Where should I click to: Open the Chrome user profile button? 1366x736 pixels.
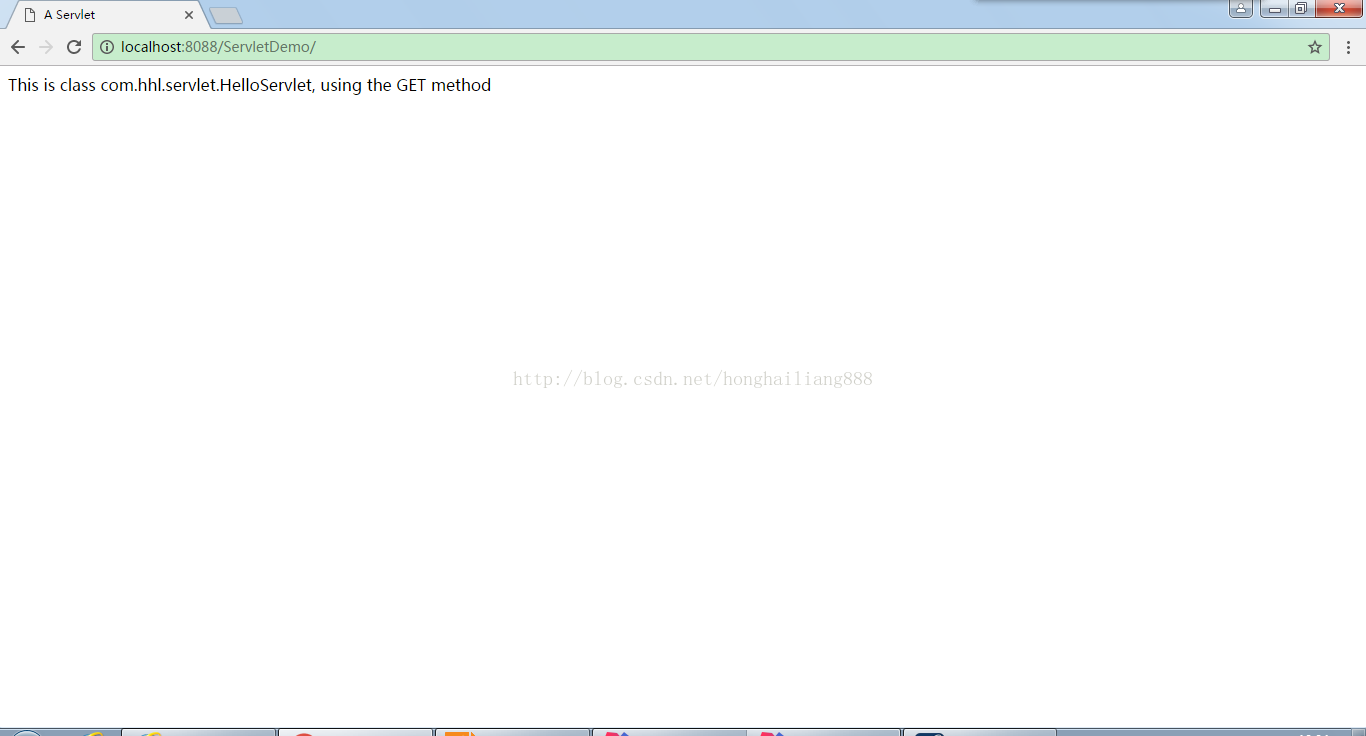[1240, 9]
